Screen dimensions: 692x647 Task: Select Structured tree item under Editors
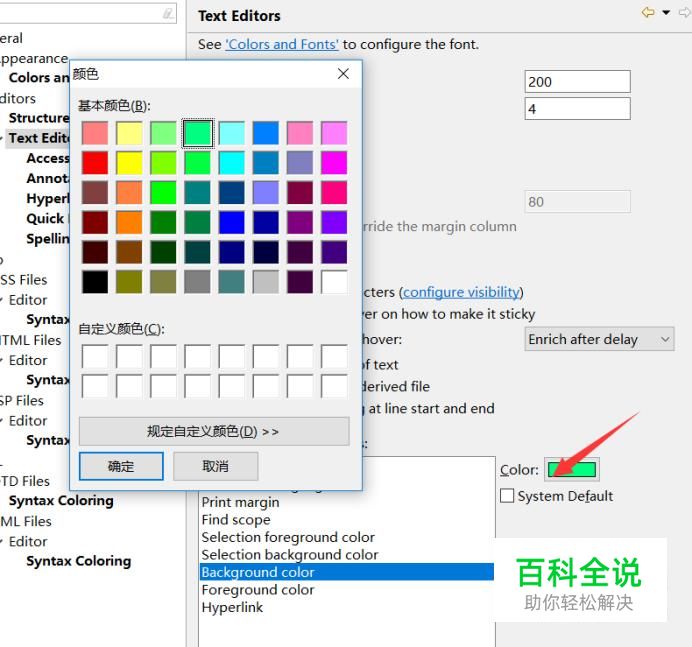click(39, 118)
